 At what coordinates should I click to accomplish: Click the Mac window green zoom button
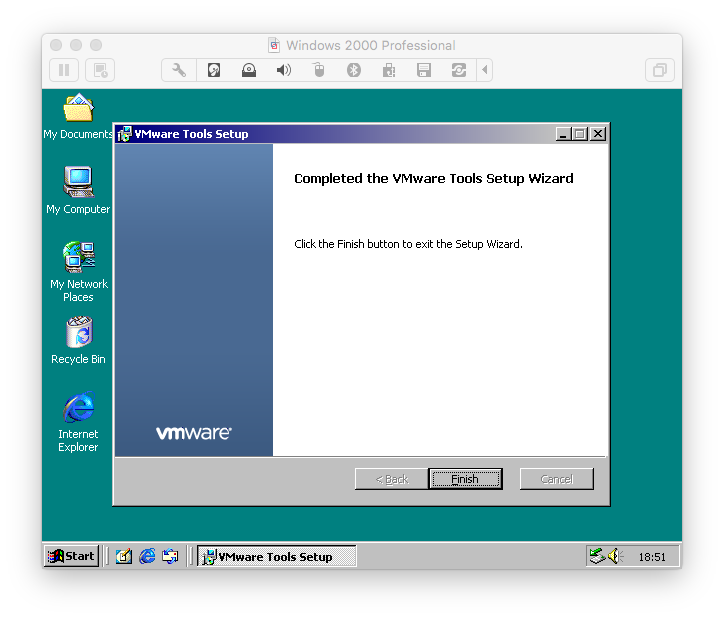tap(96, 45)
